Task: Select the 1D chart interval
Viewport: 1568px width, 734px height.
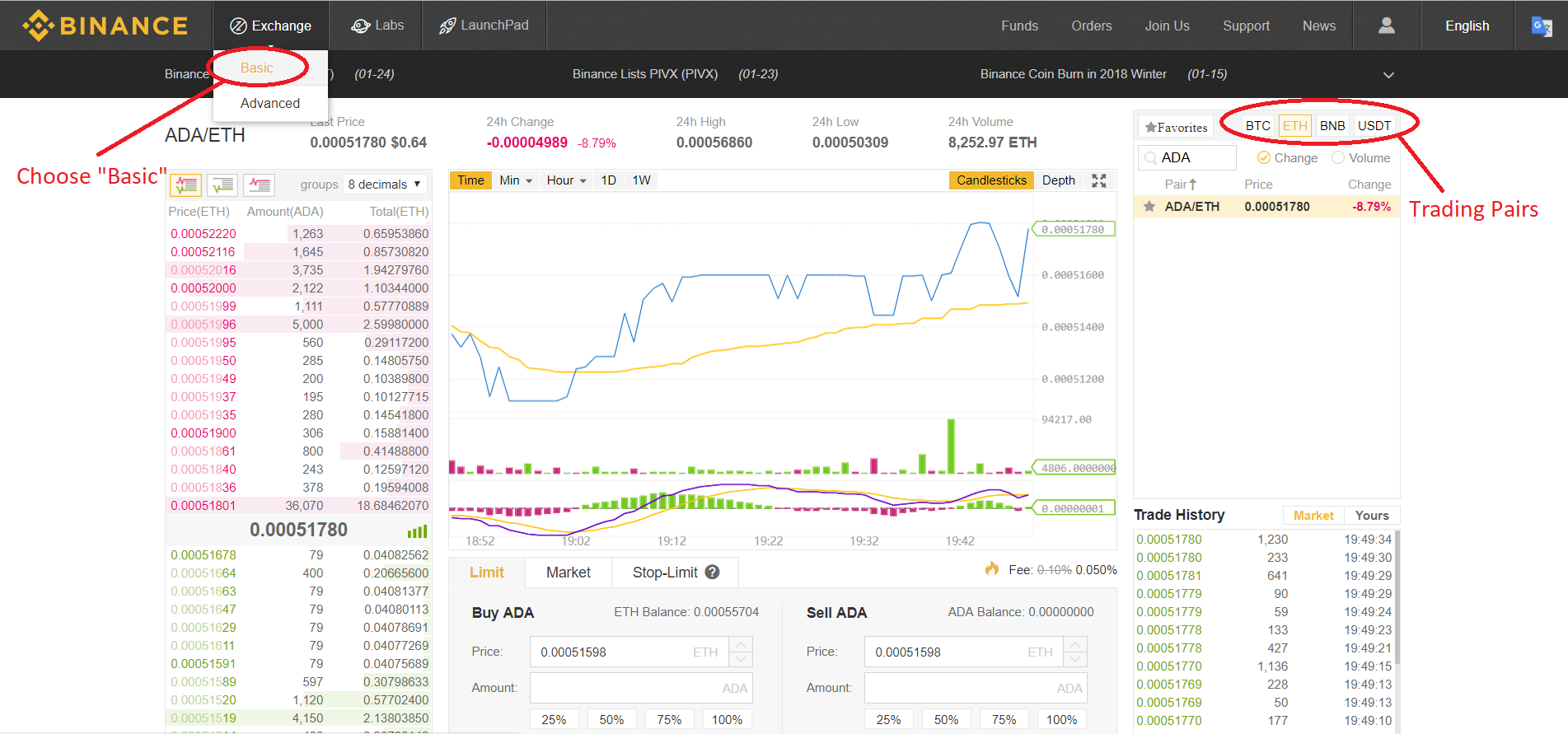Action: pyautogui.click(x=608, y=180)
